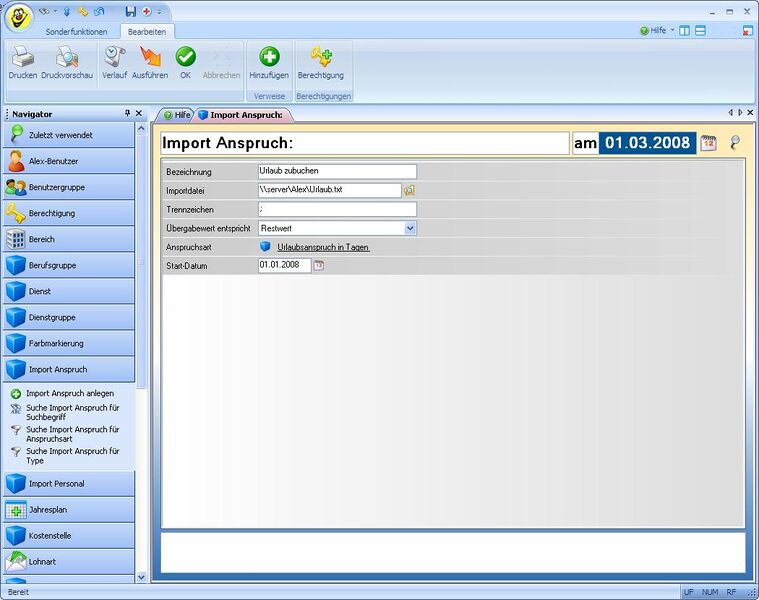
Task: Run the import with Ausführen
Action: click(150, 60)
